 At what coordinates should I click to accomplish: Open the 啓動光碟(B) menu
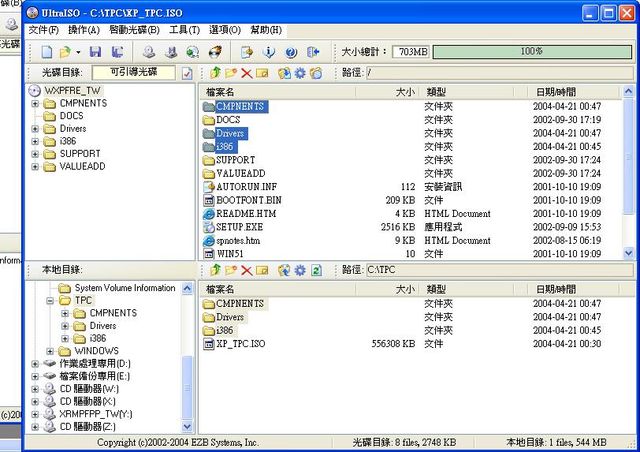point(134,30)
